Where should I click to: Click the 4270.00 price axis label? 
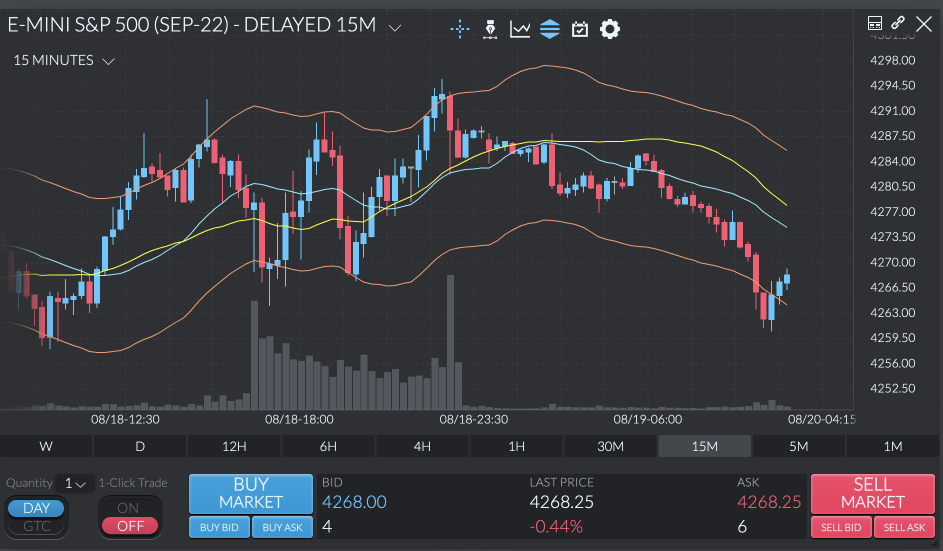coord(892,262)
